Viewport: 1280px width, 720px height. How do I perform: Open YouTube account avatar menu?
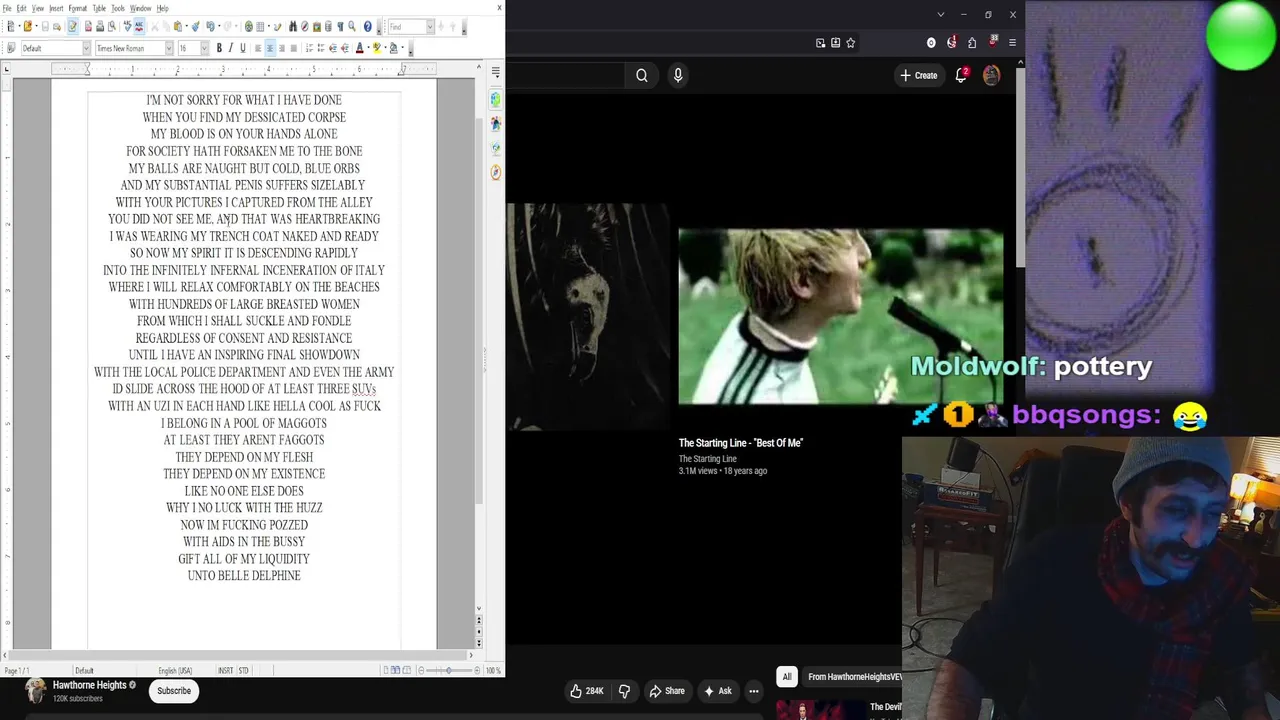tap(991, 75)
